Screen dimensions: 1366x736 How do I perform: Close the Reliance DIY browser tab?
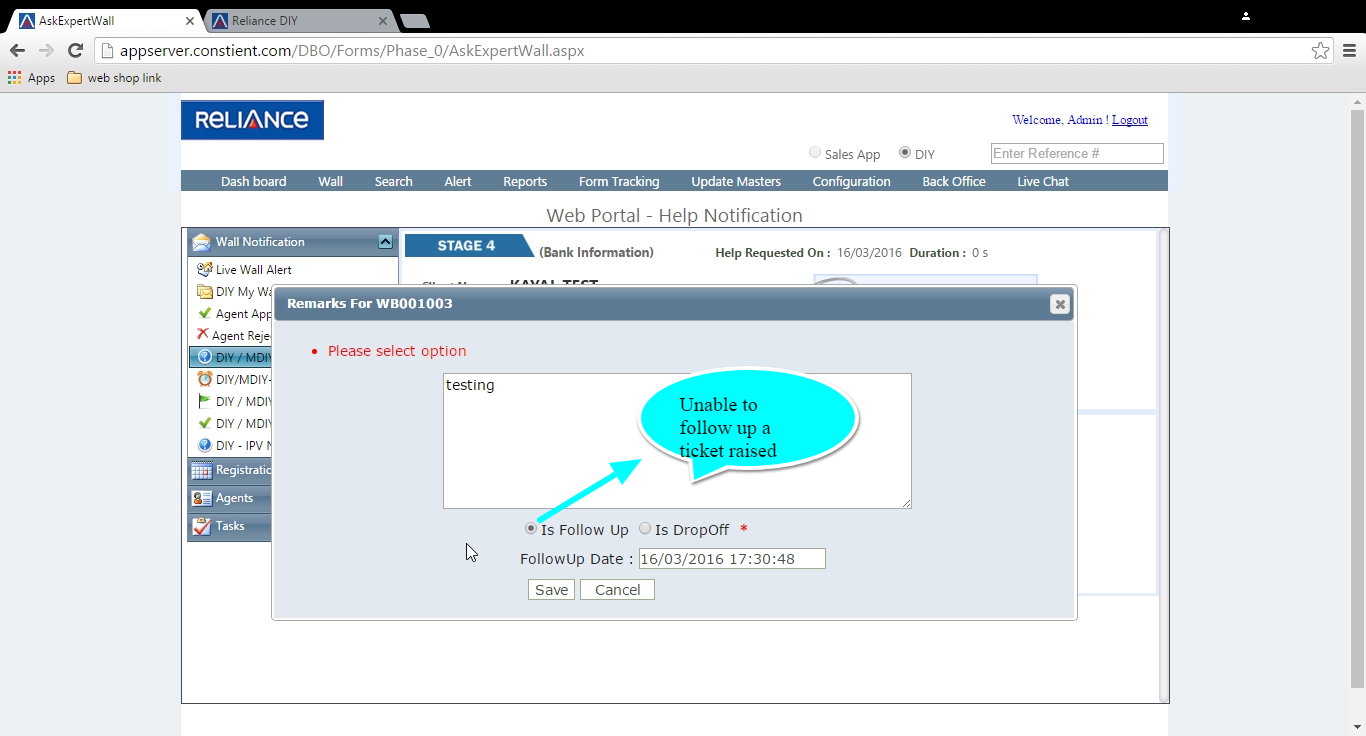tap(382, 20)
